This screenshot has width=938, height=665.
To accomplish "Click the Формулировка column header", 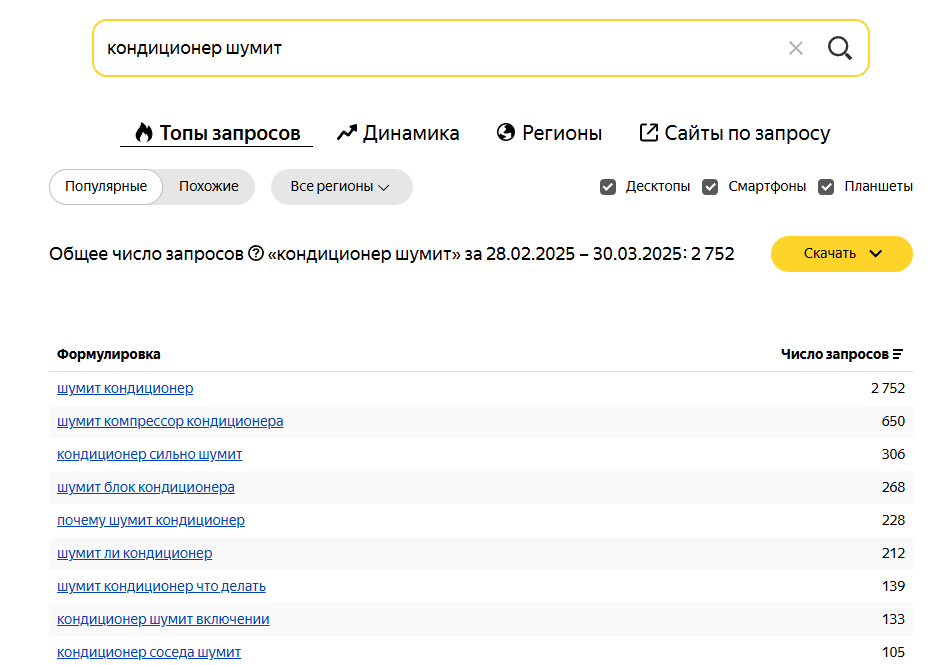I will (x=108, y=354).
